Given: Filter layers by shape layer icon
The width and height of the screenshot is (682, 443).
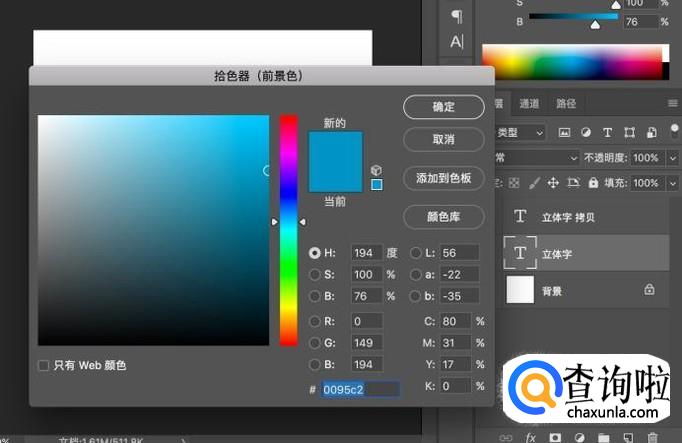Looking at the screenshot, I should [629, 133].
